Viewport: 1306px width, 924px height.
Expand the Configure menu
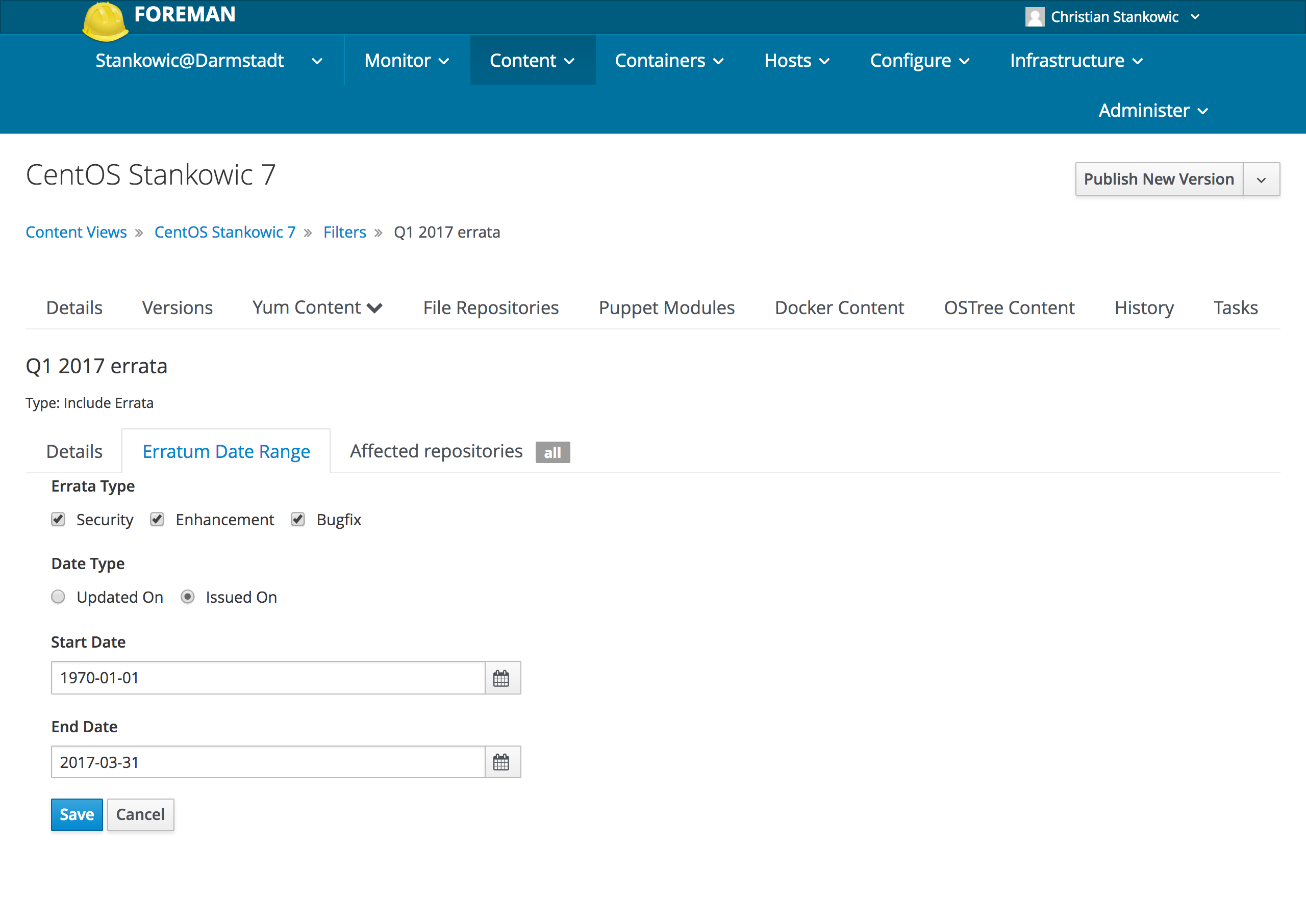pyautogui.click(x=920, y=60)
